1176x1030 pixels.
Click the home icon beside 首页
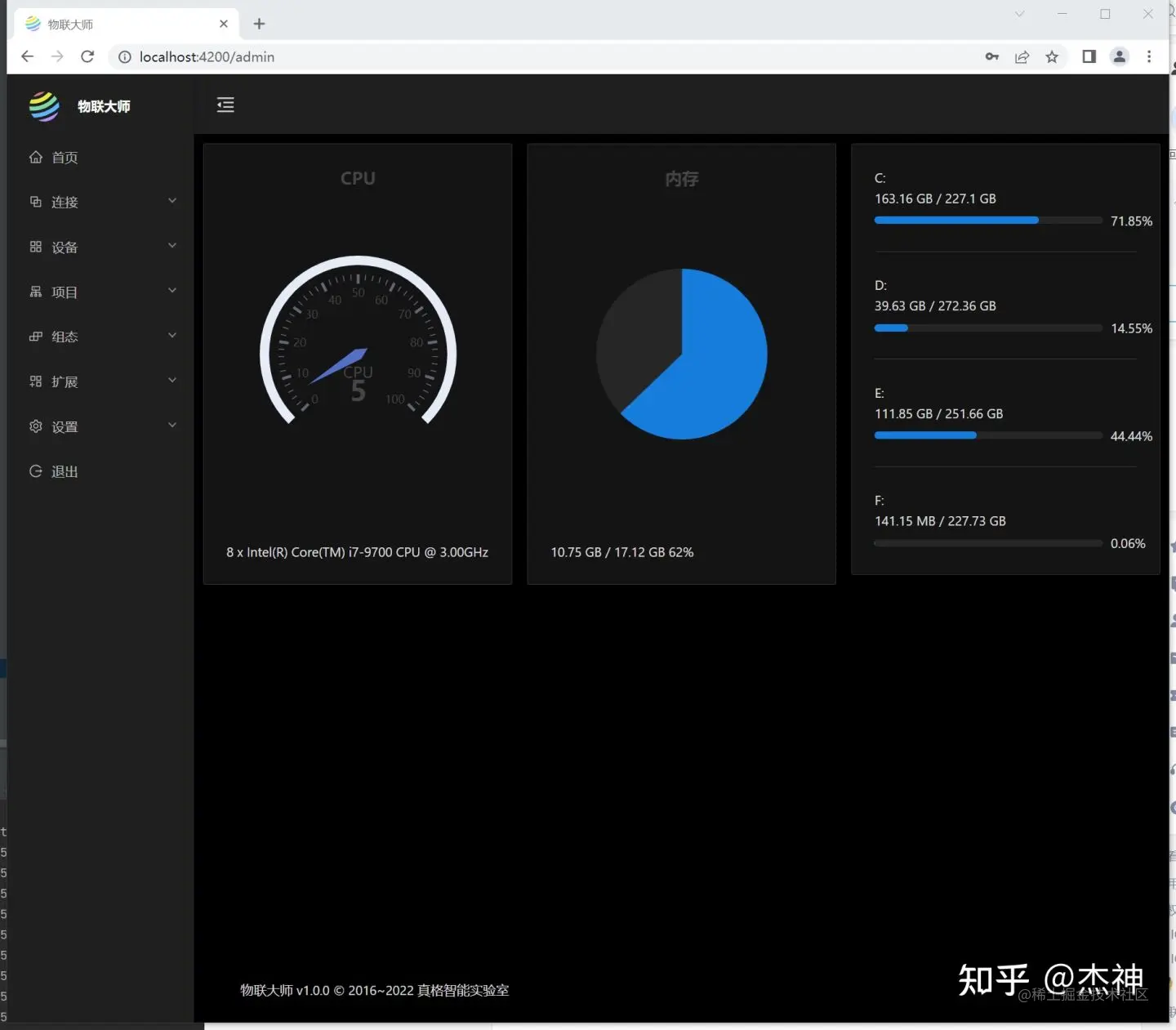click(36, 157)
